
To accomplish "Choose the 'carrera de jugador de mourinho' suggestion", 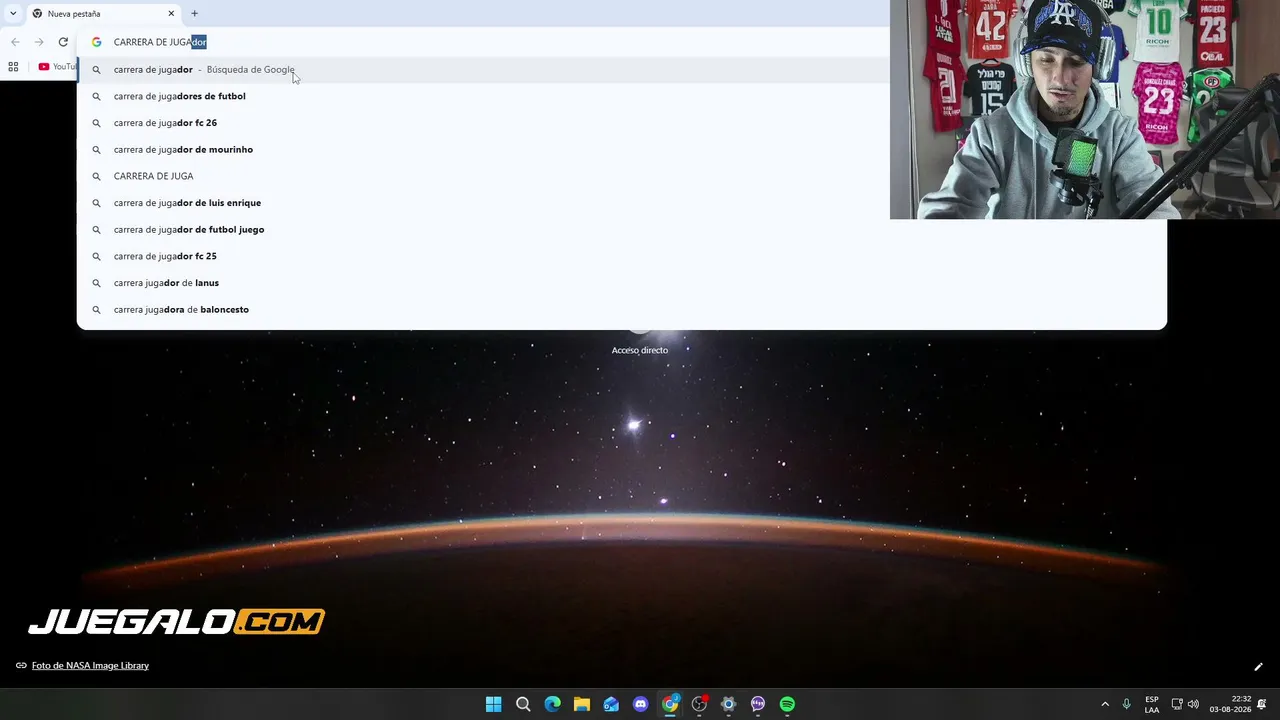I will click(622, 150).
